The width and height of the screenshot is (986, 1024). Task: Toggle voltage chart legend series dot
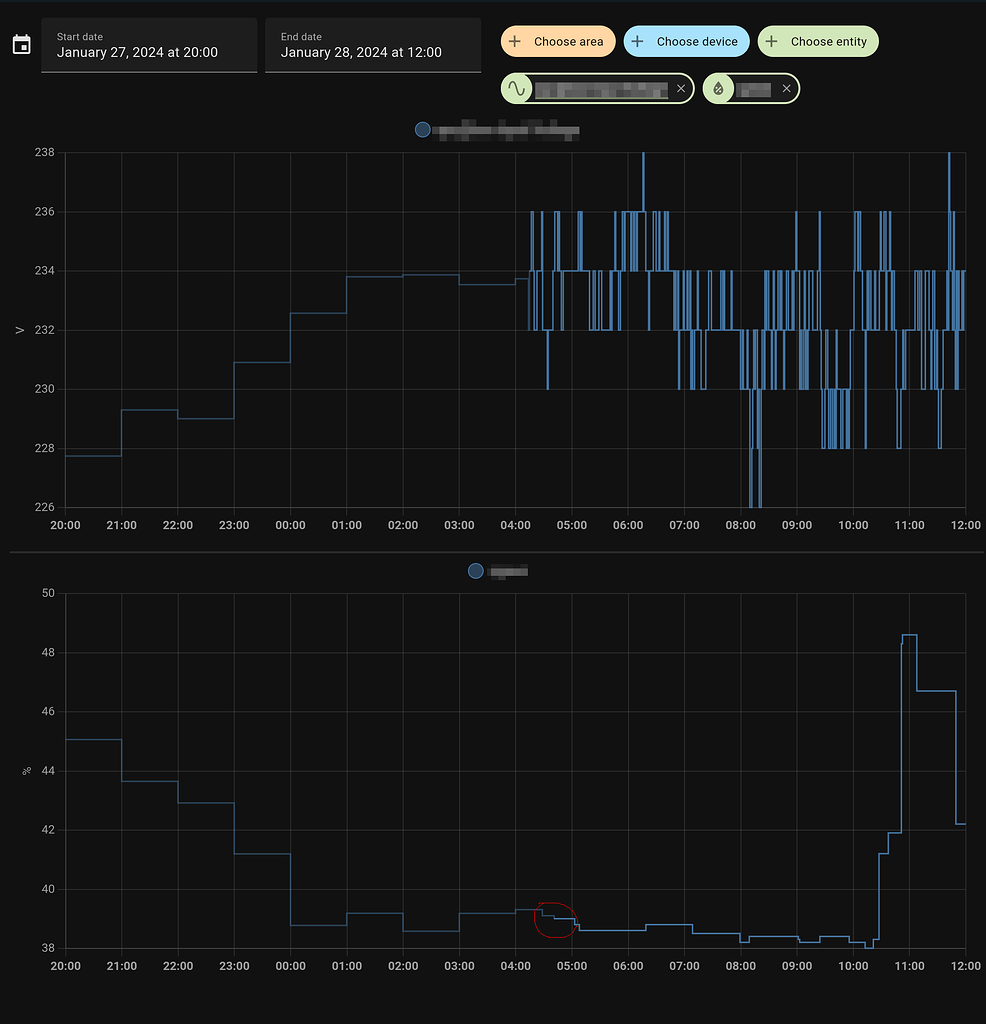(422, 129)
